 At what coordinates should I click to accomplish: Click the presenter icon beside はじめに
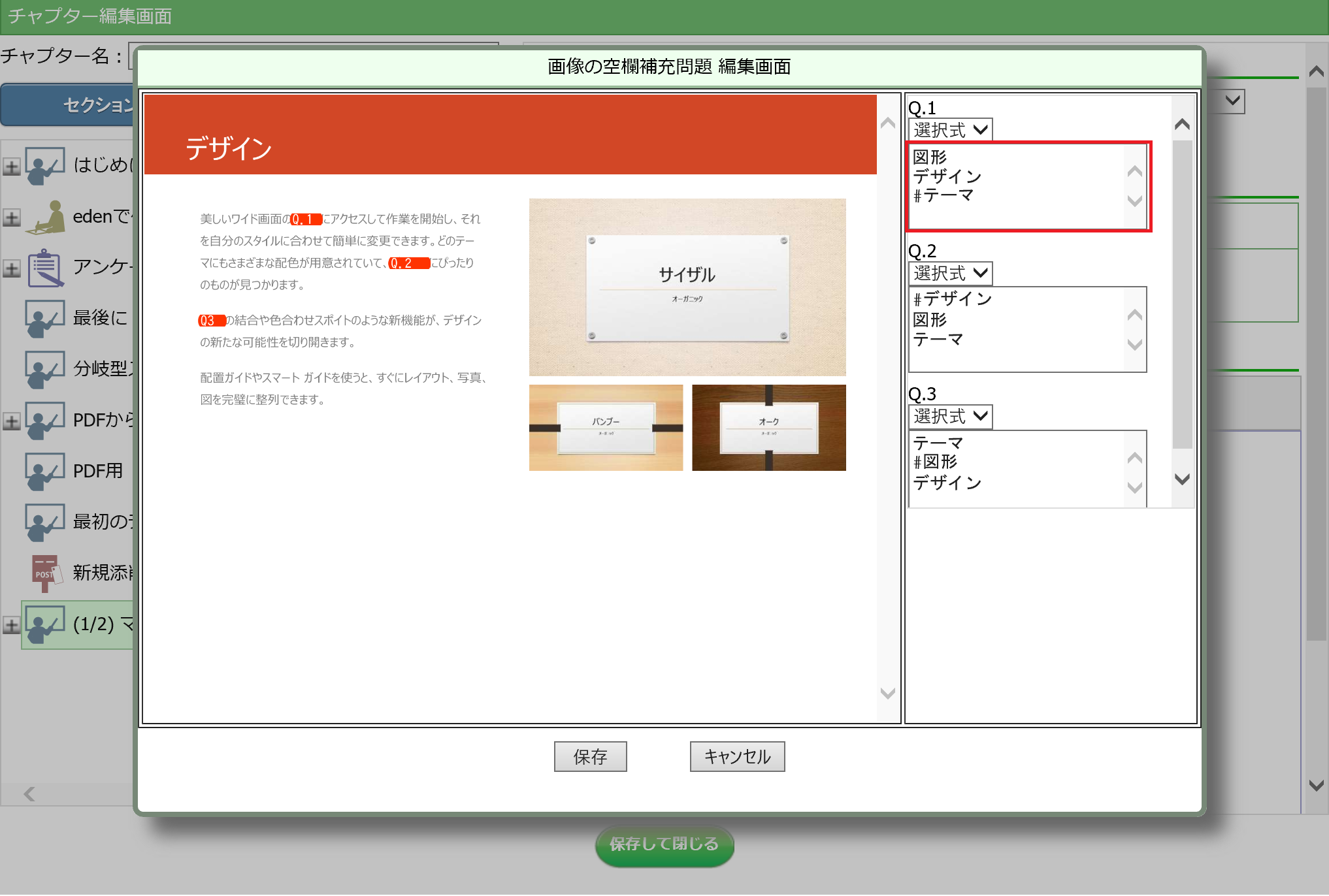click(x=44, y=165)
